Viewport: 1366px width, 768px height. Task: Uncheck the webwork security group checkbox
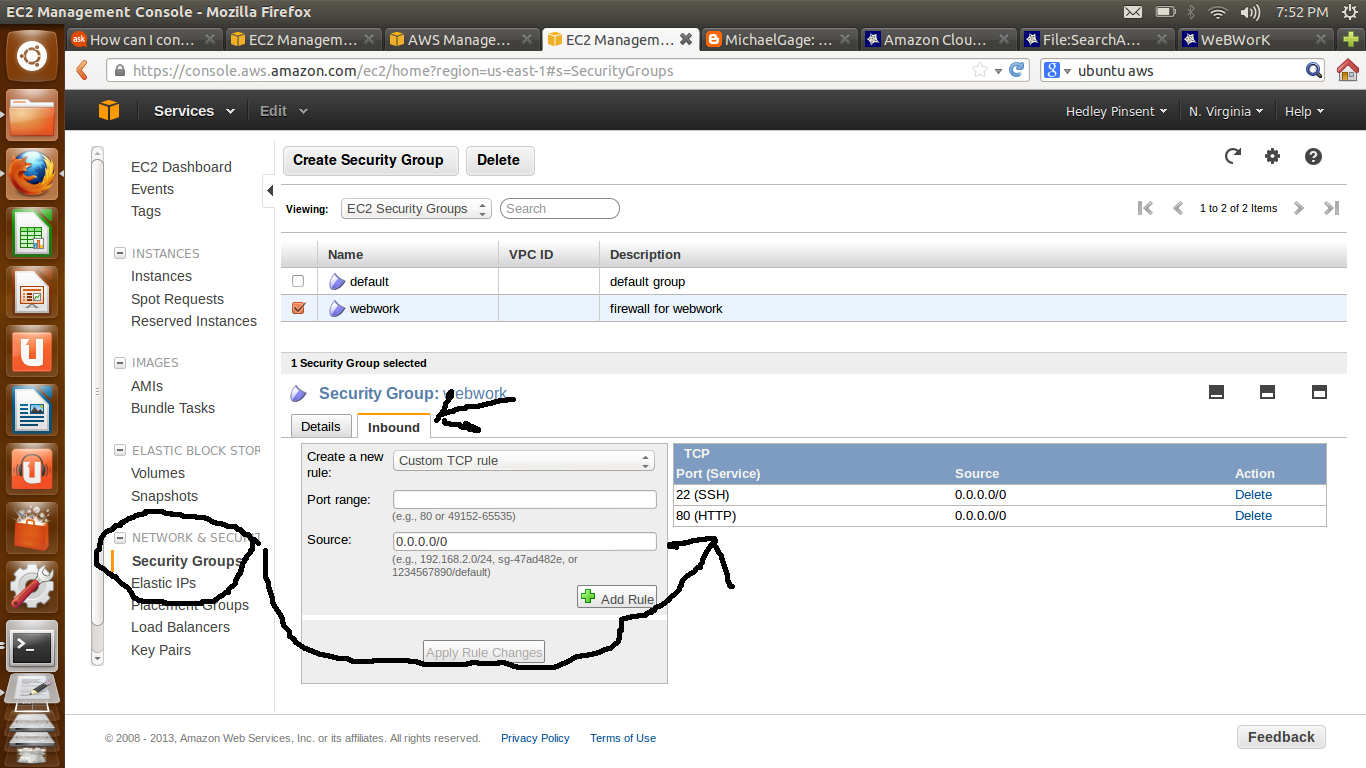pos(298,308)
